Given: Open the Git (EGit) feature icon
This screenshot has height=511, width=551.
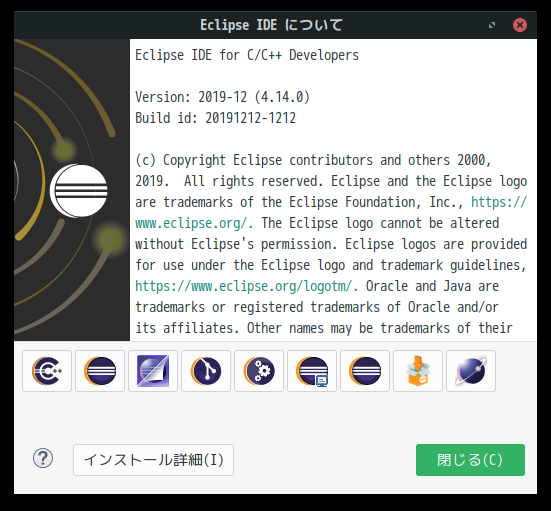Looking at the screenshot, I should (x=206, y=371).
